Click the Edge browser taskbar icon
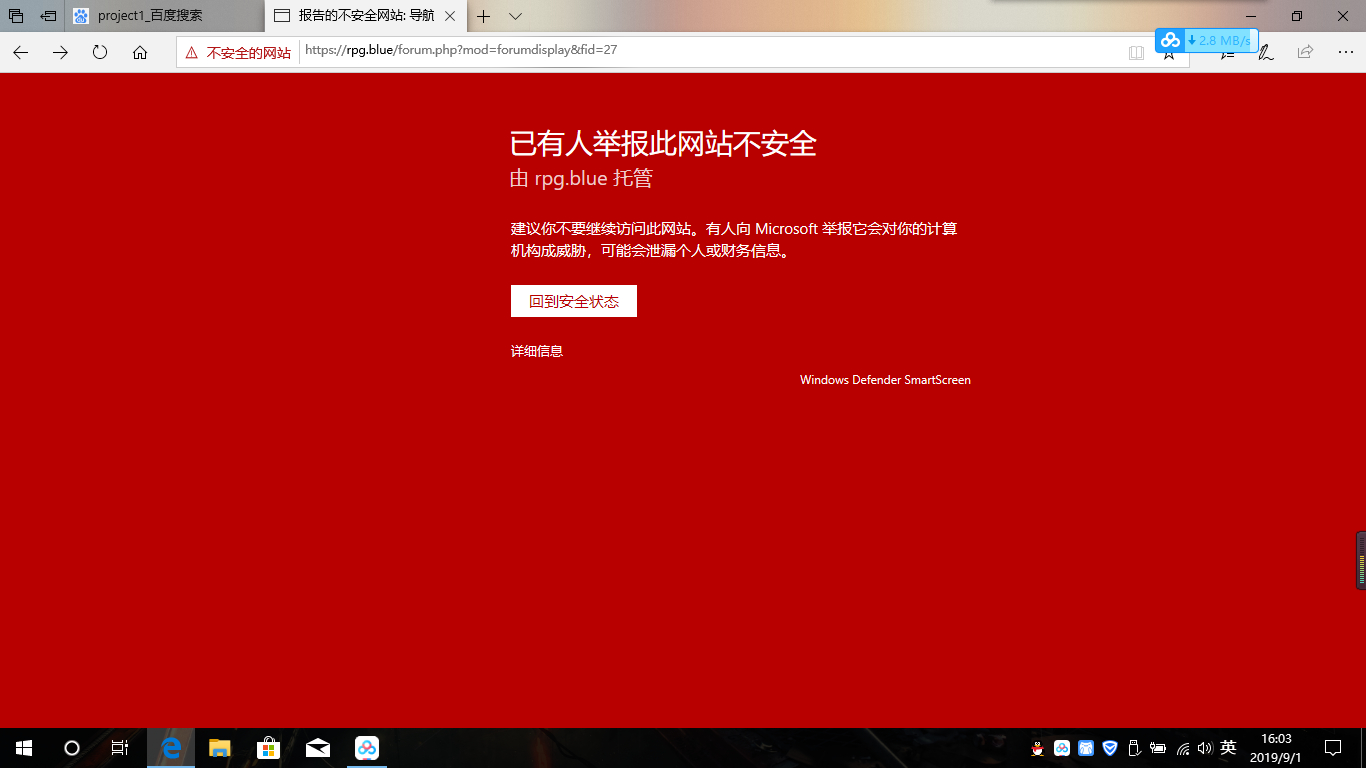This screenshot has height=768, width=1366. 171,748
